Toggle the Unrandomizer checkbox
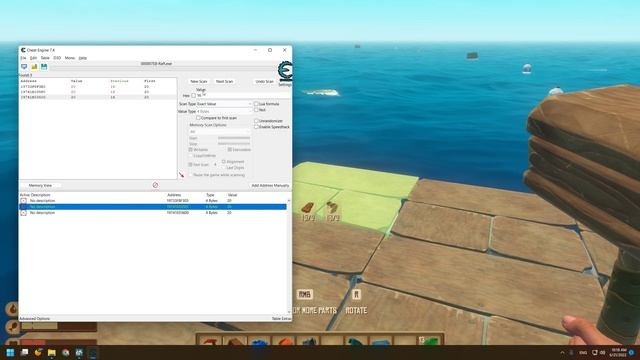This screenshot has height=360, width=640. pyautogui.click(x=256, y=121)
